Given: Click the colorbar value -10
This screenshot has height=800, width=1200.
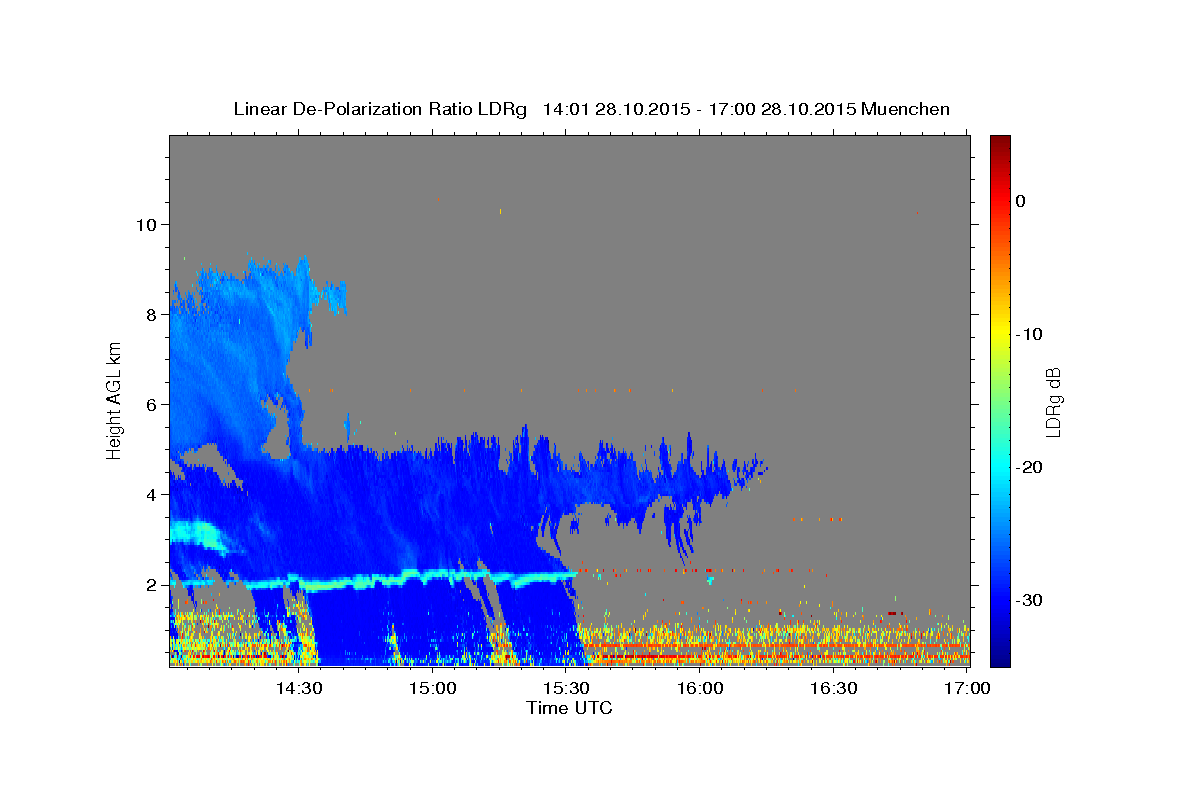Looking at the screenshot, I should pos(1029,334).
